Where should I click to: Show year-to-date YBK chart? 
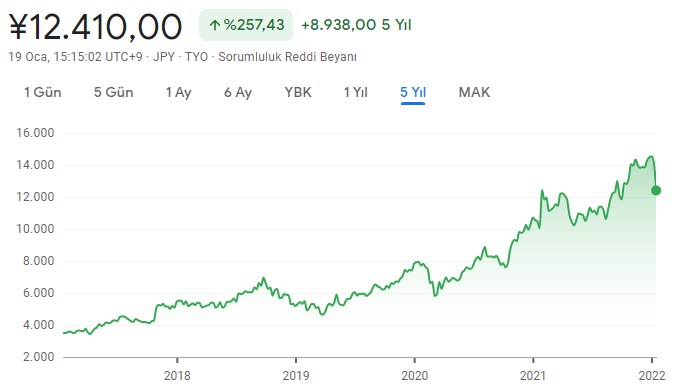pos(298,92)
